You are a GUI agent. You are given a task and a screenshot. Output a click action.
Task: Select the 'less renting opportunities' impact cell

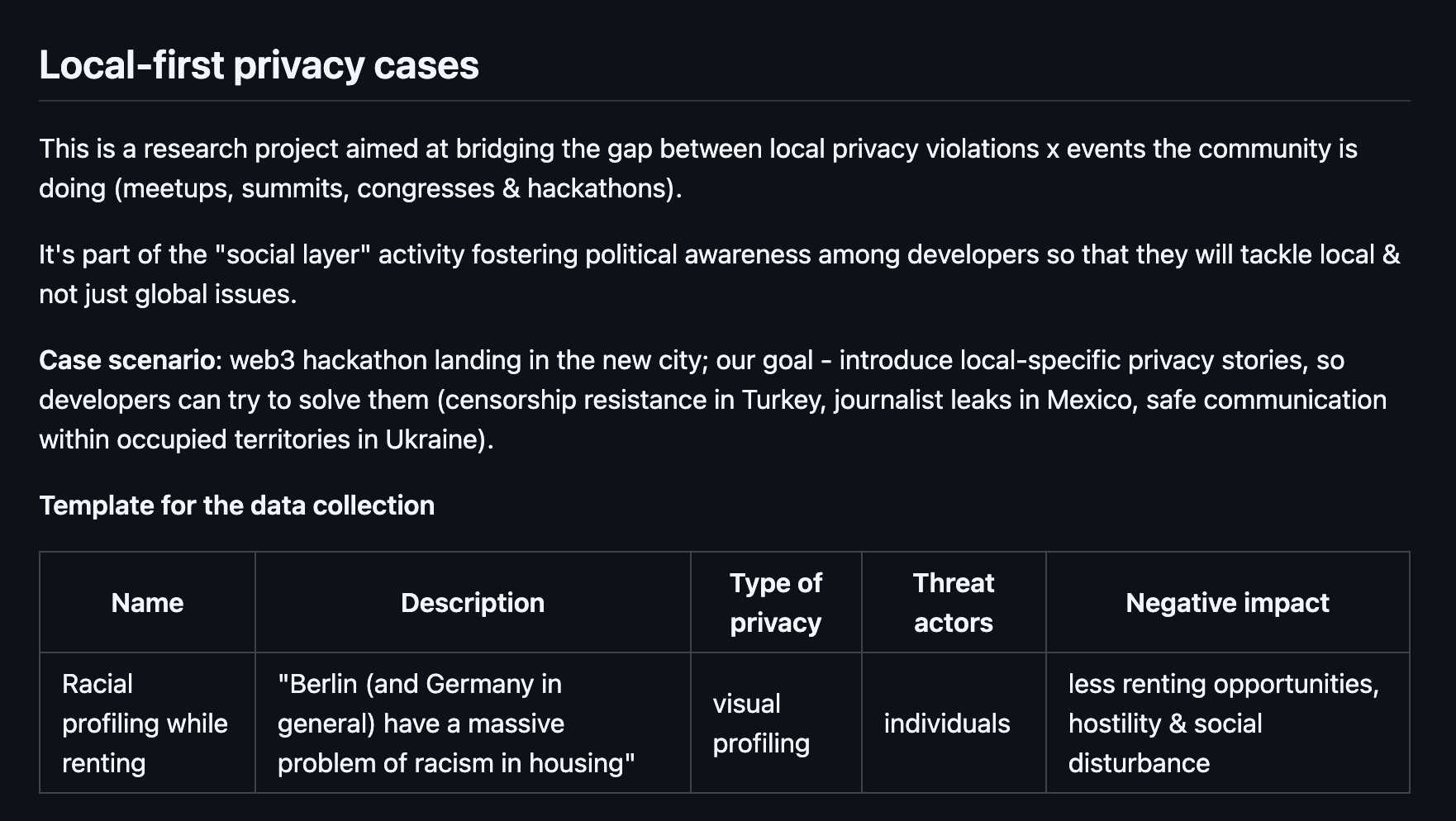click(x=1228, y=724)
